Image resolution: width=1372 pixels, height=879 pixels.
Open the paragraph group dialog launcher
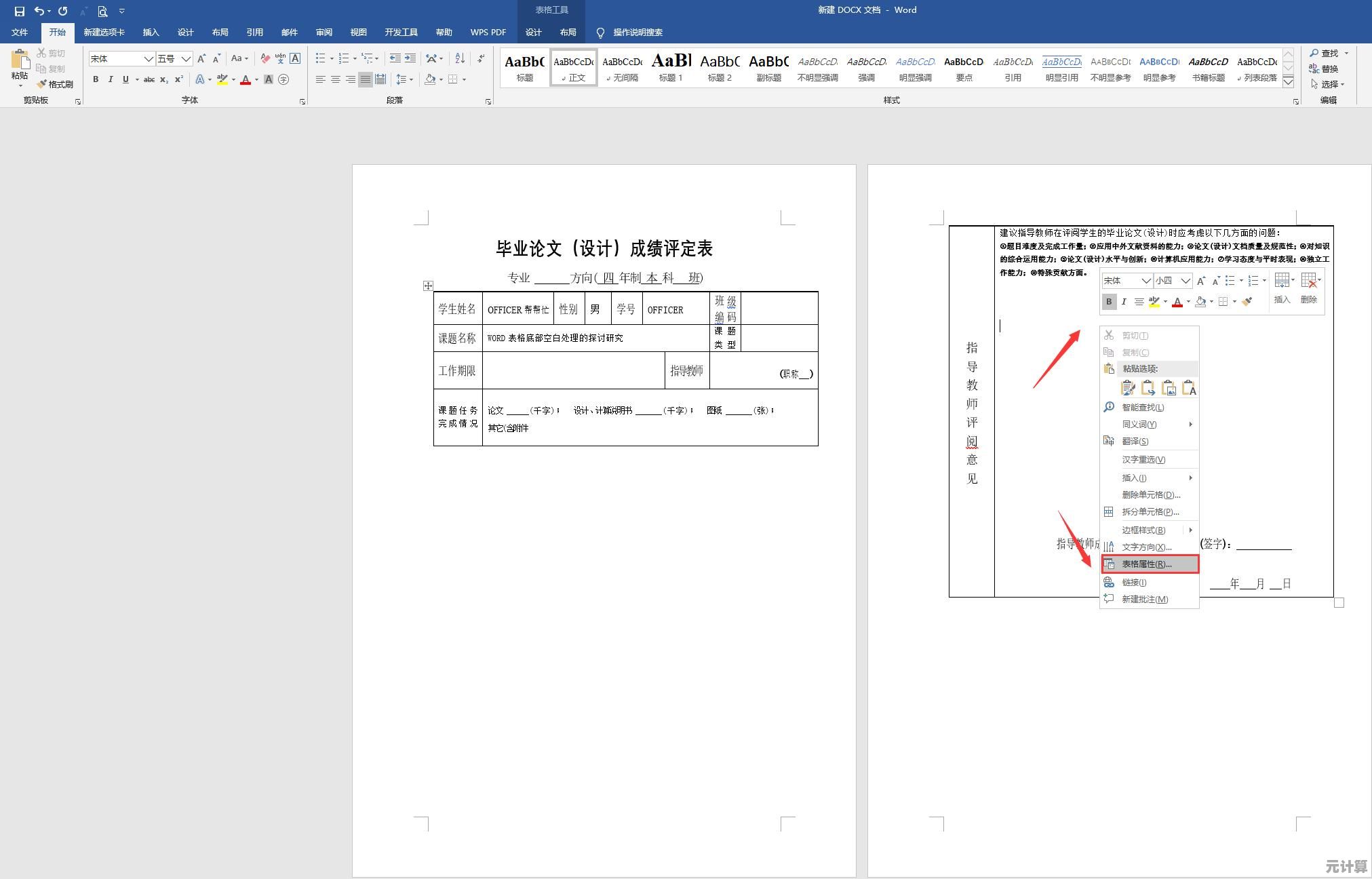tap(488, 101)
